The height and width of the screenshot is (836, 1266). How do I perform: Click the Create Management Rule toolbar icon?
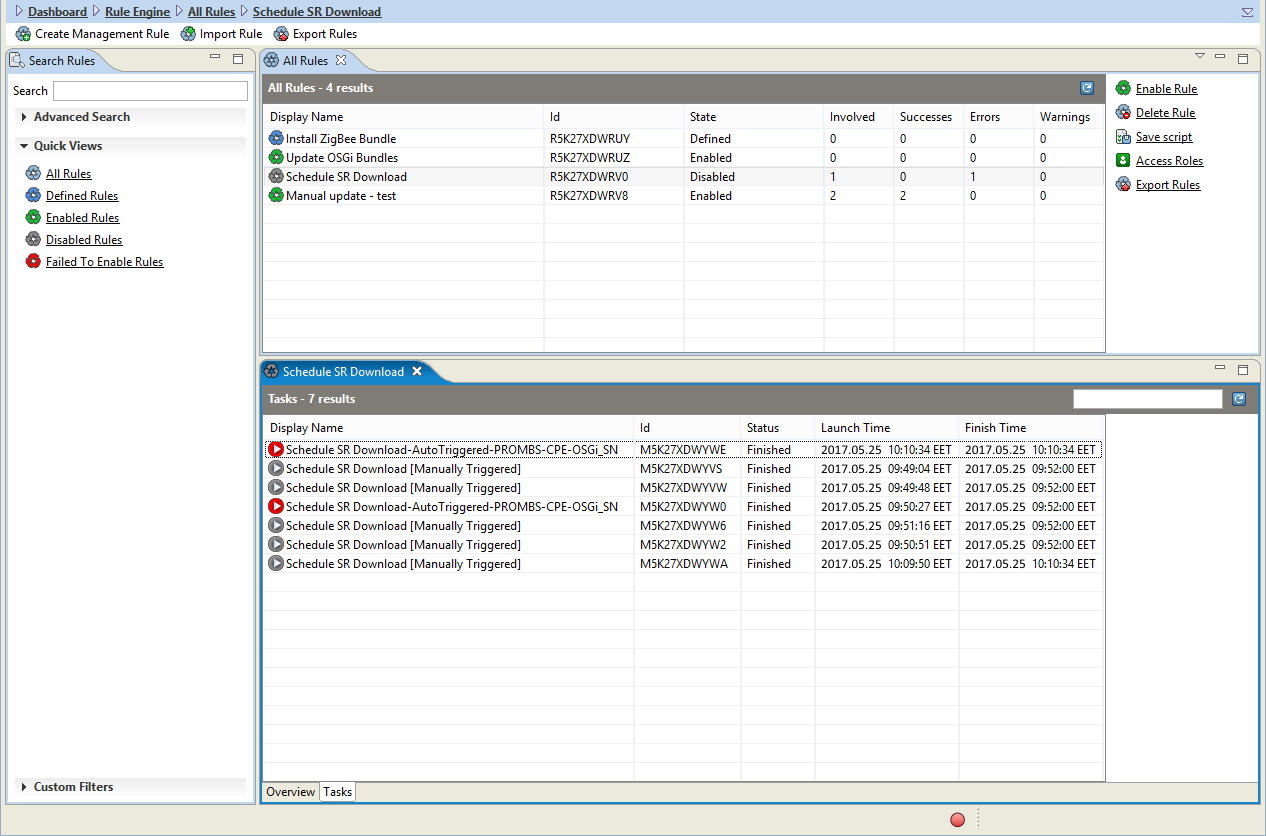tap(23, 34)
